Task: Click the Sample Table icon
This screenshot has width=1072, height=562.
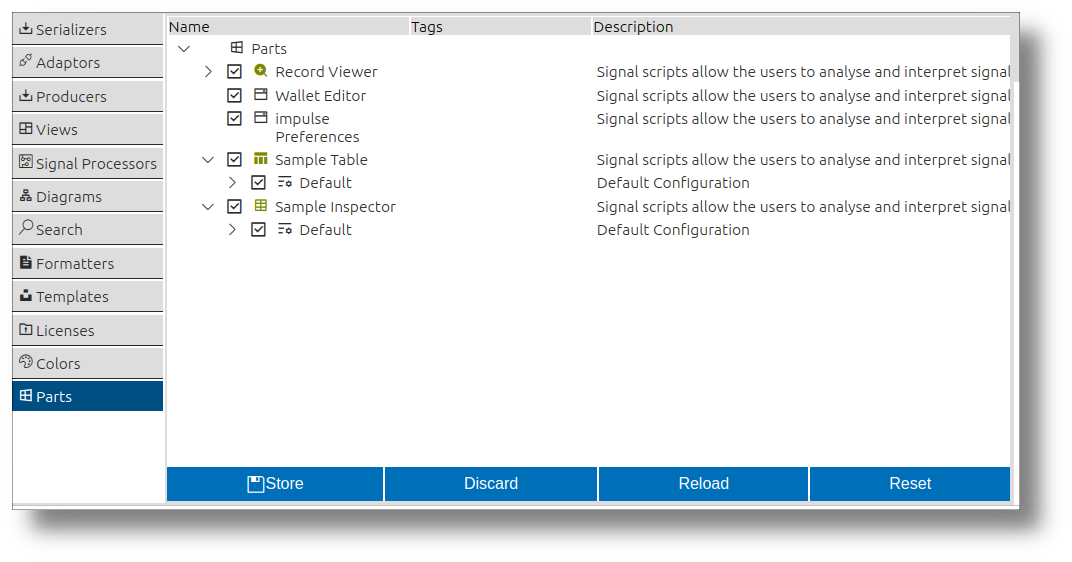Action: point(260,159)
